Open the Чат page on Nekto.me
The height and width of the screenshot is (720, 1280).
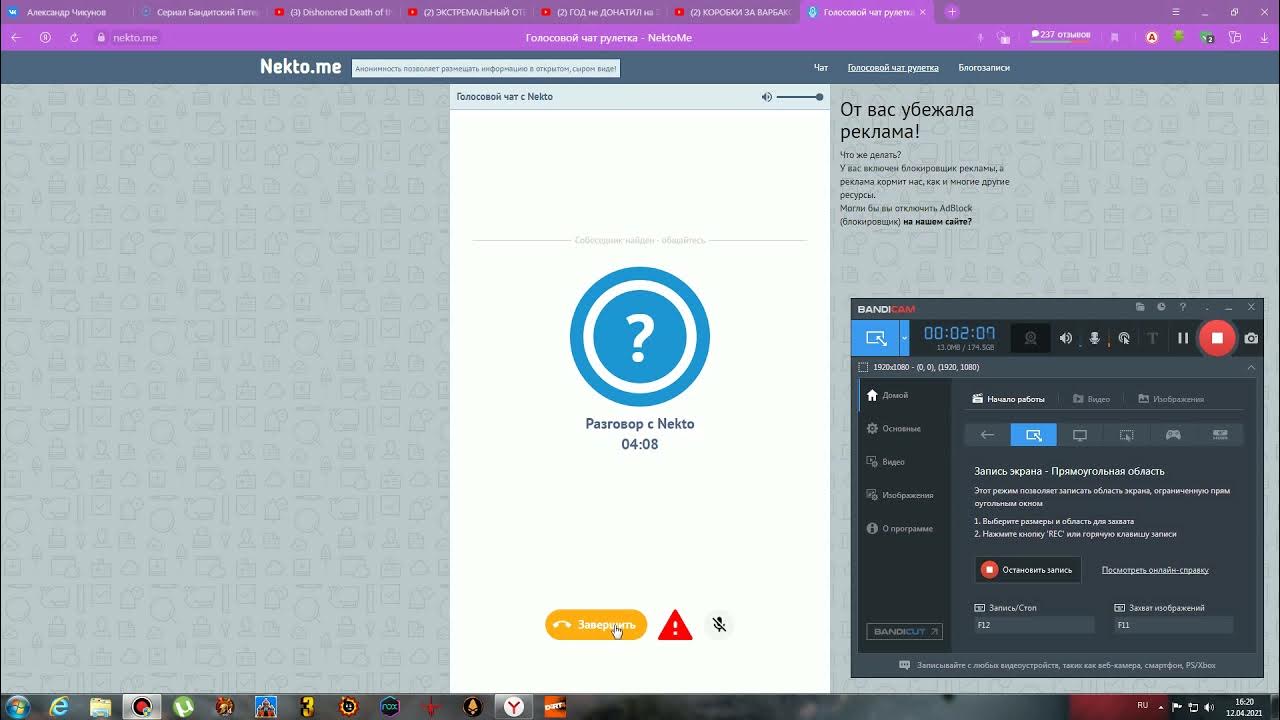(x=821, y=68)
